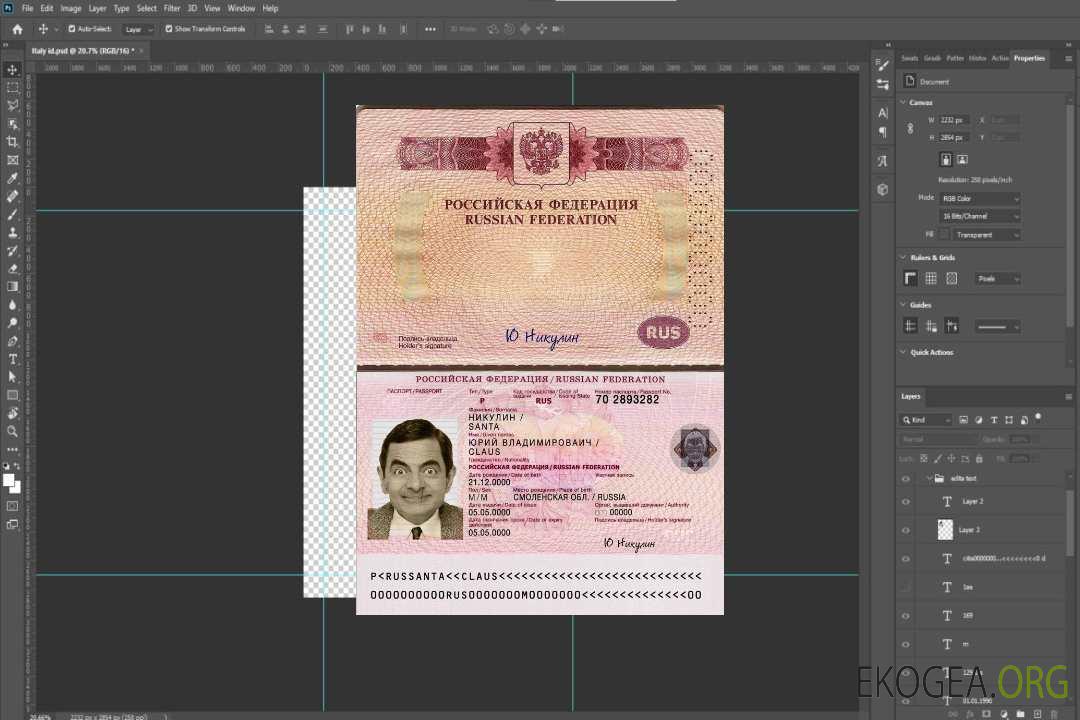Image resolution: width=1080 pixels, height=720 pixels.
Task: Open the Character panel icon
Action: (882, 113)
